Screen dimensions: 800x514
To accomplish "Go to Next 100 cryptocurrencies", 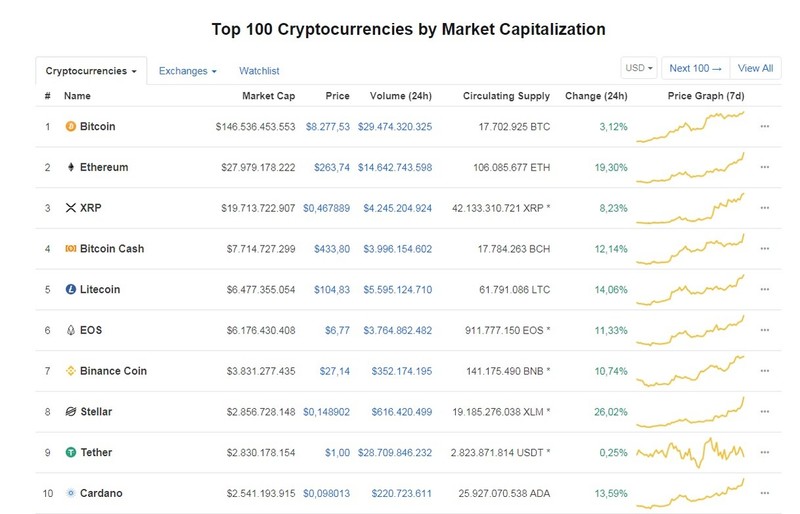I will click(695, 68).
